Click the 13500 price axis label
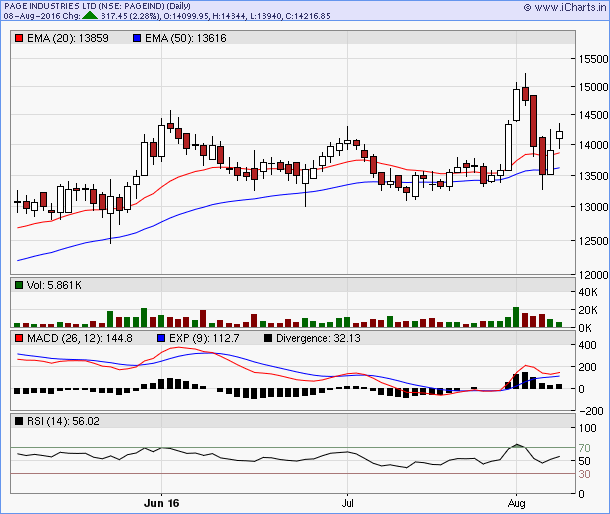The width and height of the screenshot is (610, 514). 593,176
